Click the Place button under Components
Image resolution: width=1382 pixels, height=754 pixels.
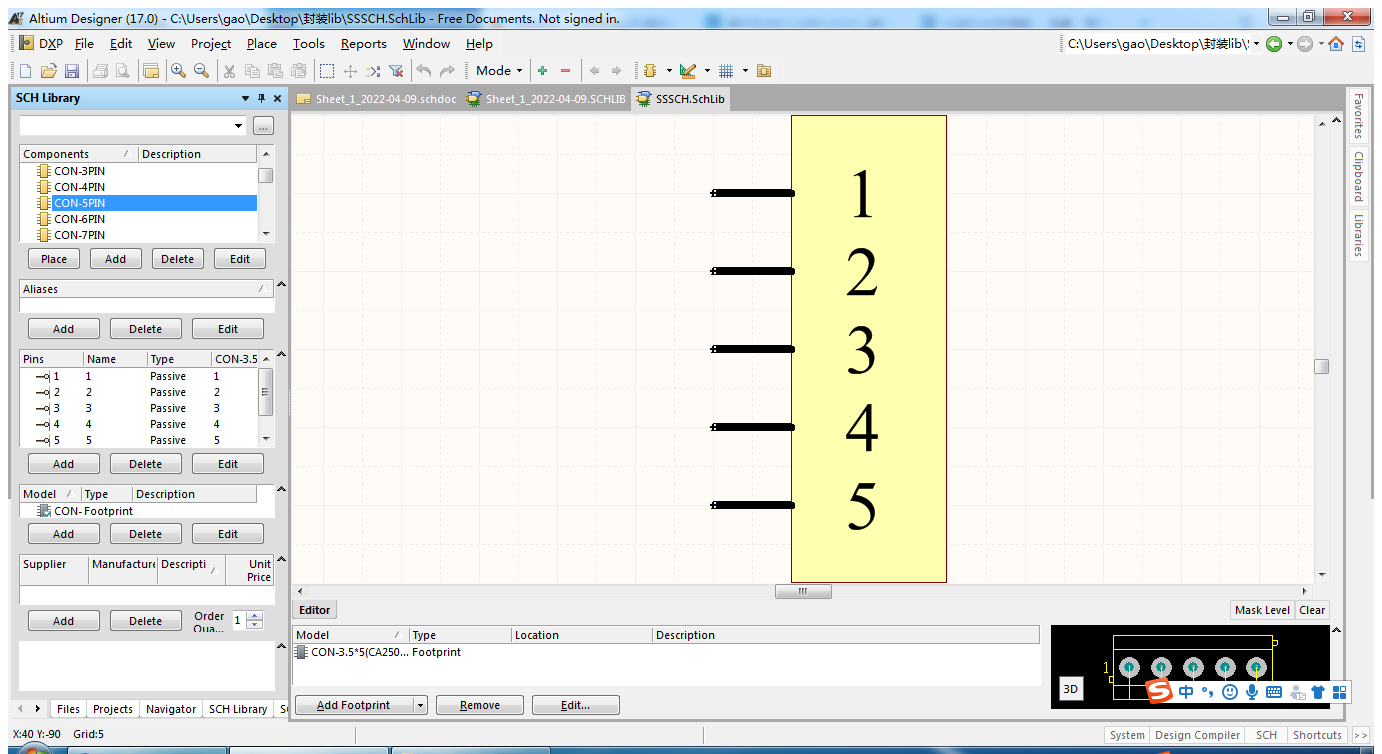point(54,259)
